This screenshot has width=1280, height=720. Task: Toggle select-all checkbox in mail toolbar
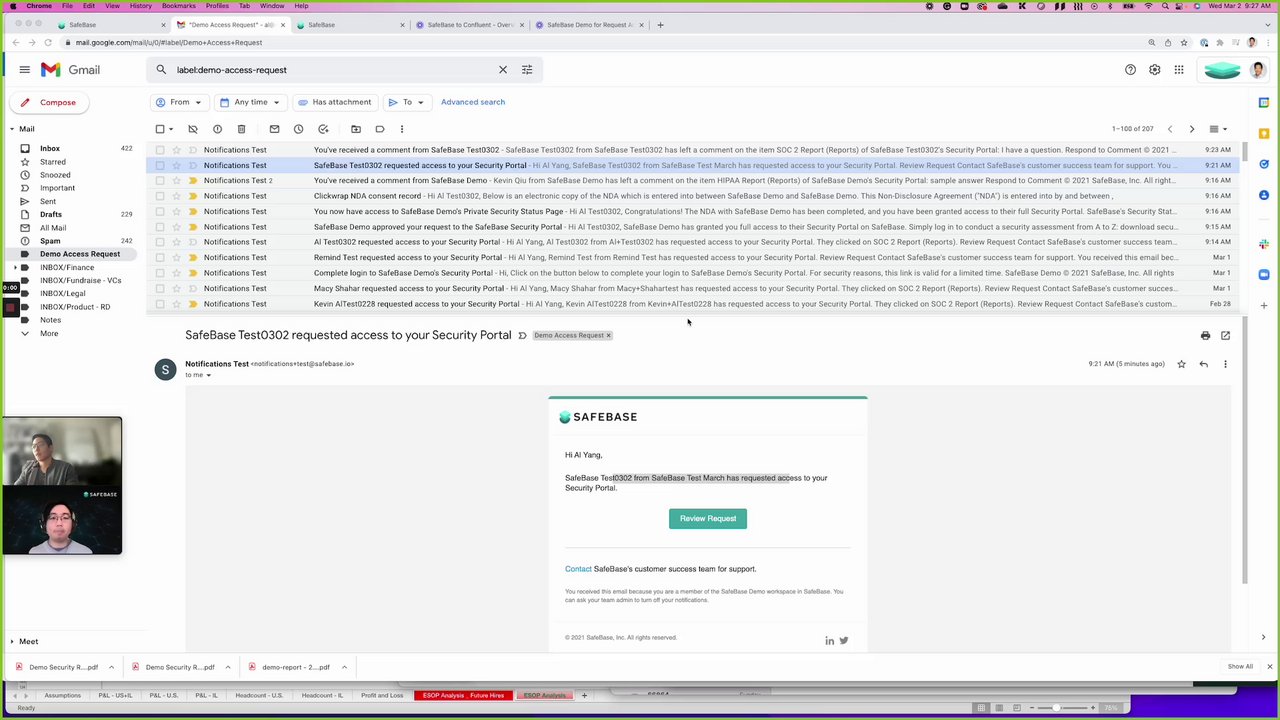click(160, 129)
